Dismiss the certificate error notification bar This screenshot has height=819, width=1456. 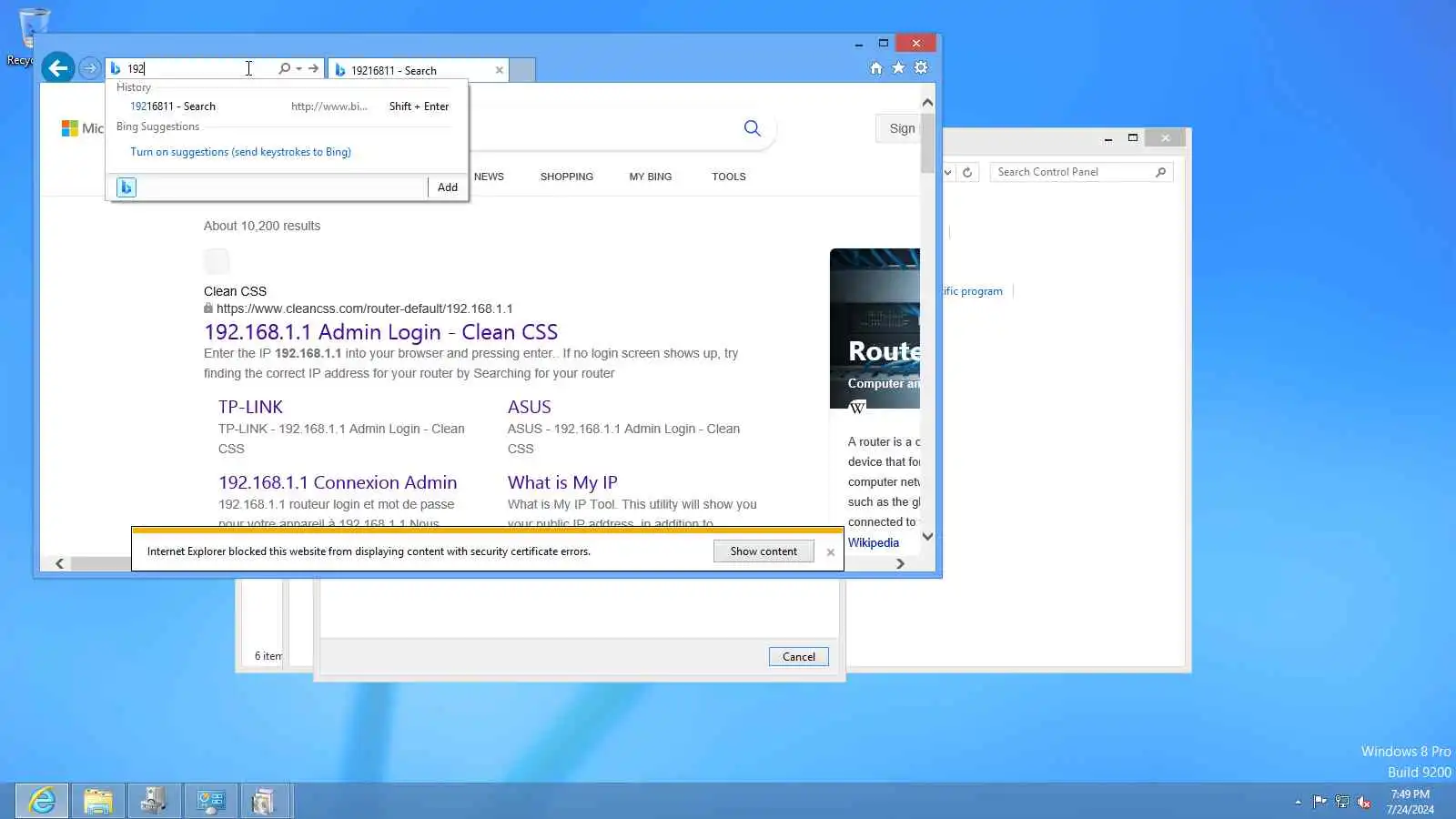[830, 552]
